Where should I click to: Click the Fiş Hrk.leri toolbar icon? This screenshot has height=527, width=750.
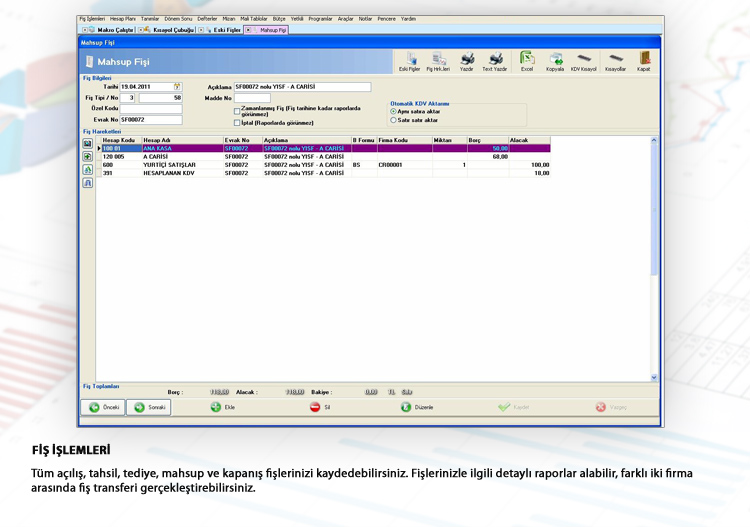click(x=438, y=61)
